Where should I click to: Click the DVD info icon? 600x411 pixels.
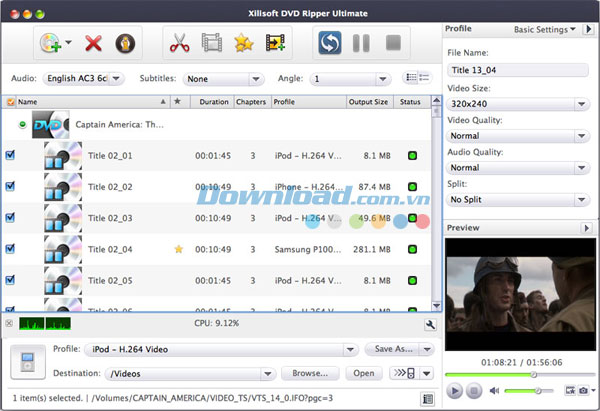coord(125,43)
